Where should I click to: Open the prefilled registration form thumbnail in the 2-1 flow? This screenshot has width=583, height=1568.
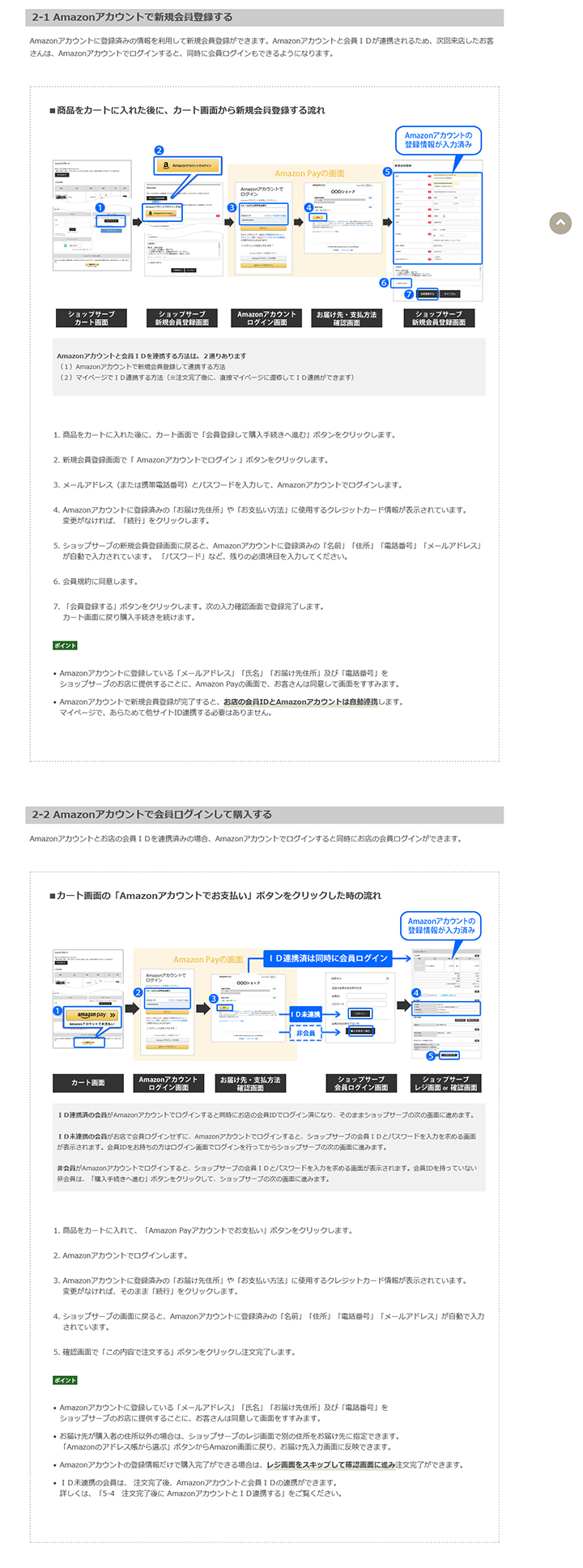tap(438, 232)
